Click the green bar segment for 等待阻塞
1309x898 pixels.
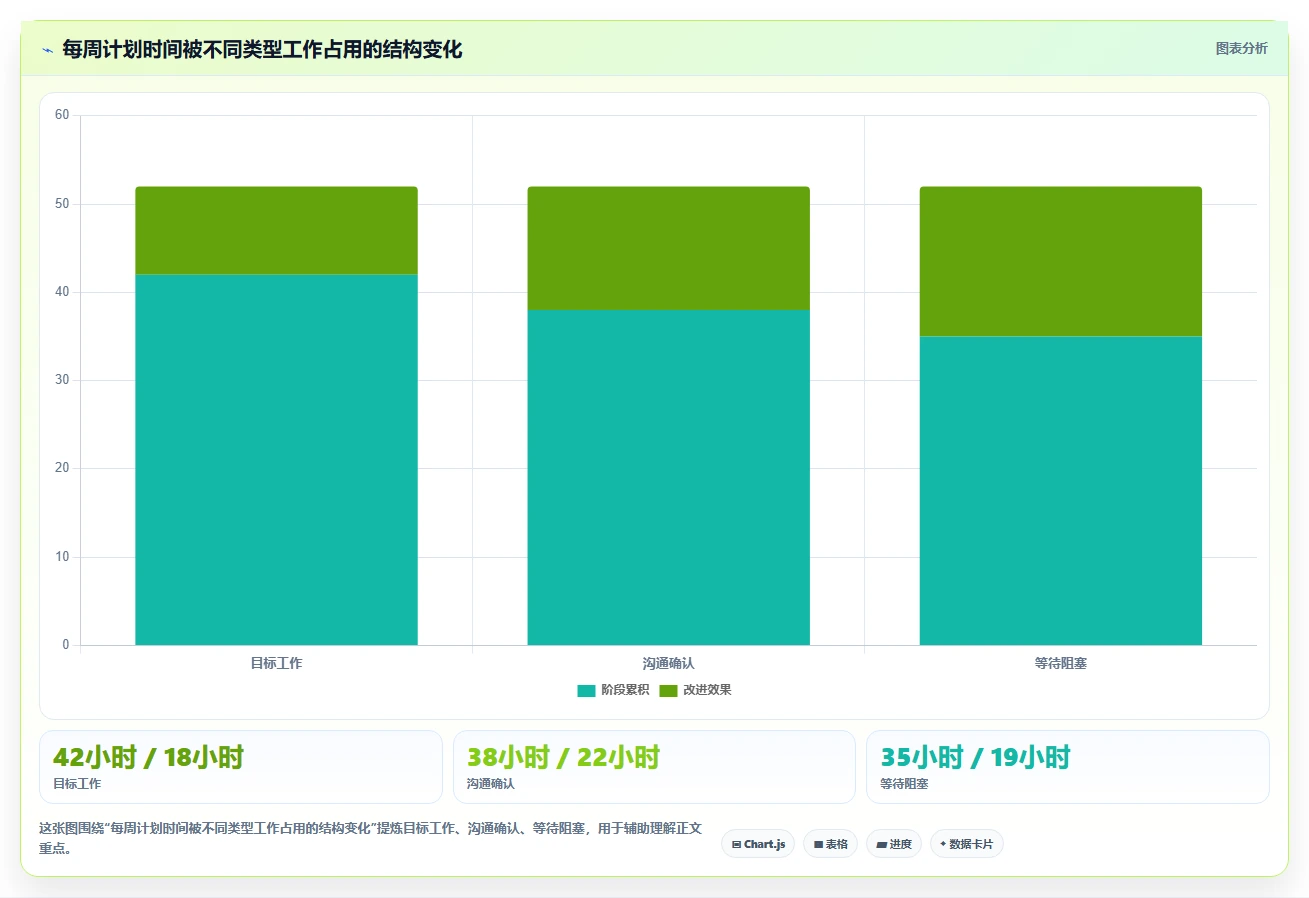[x=1060, y=261]
